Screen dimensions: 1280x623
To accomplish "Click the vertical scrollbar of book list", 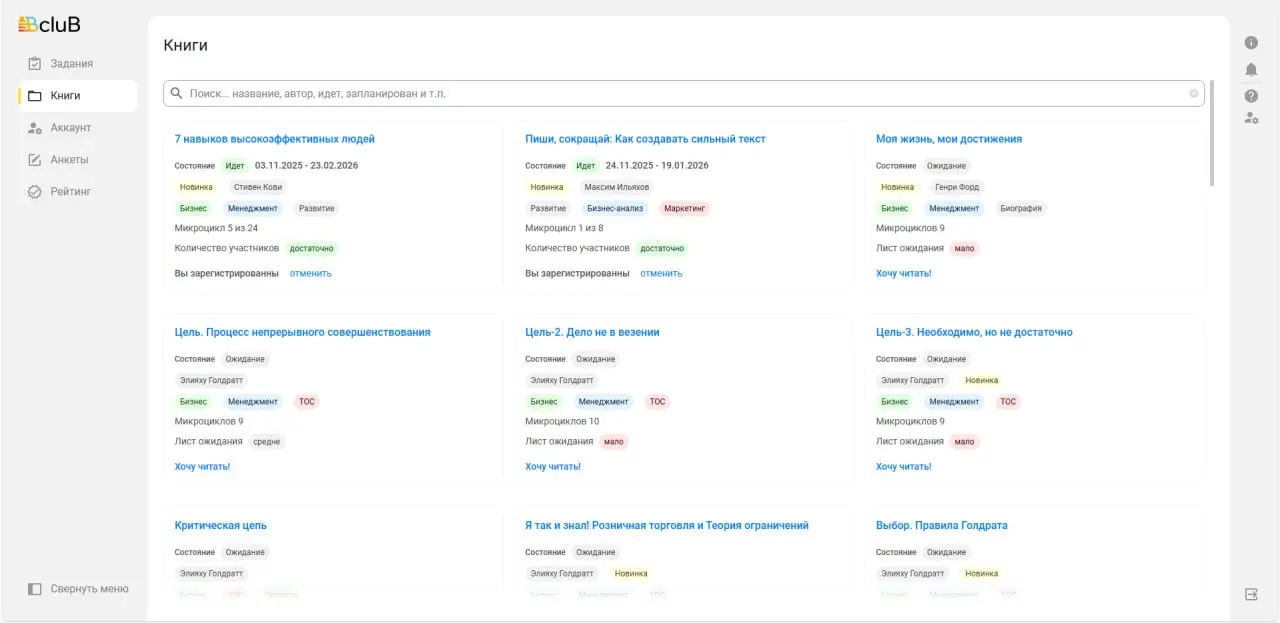I will point(1213,133).
